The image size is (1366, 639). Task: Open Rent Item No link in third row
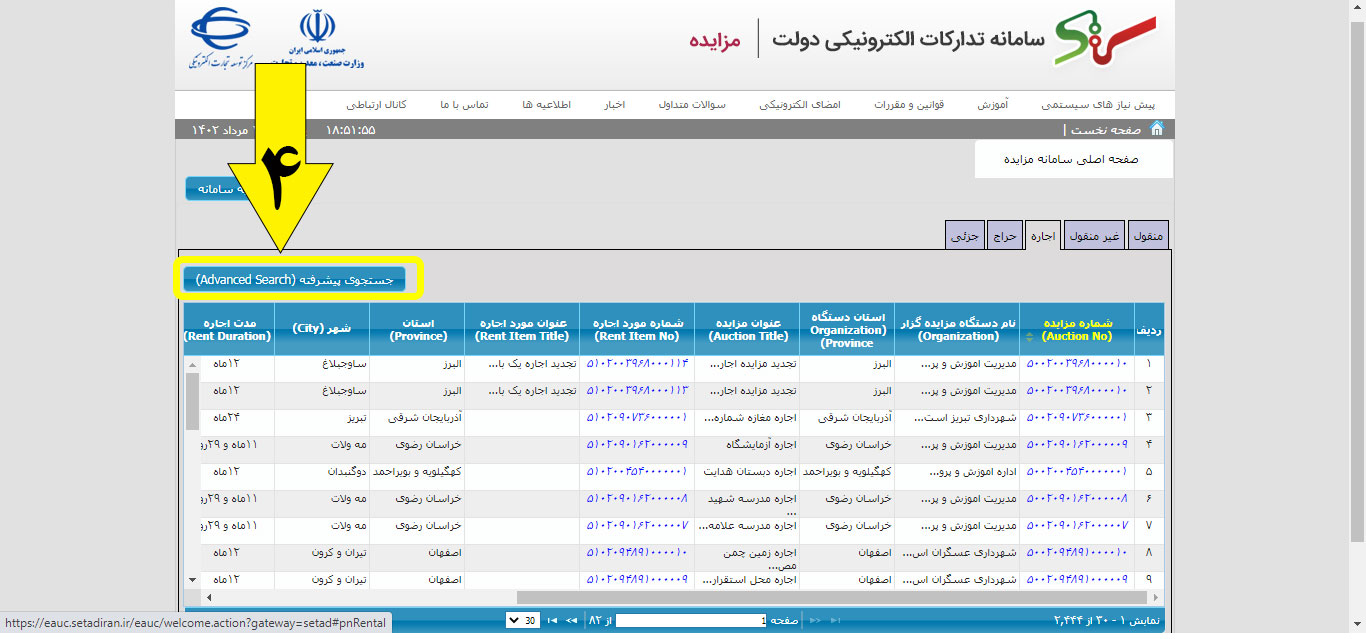pos(636,418)
